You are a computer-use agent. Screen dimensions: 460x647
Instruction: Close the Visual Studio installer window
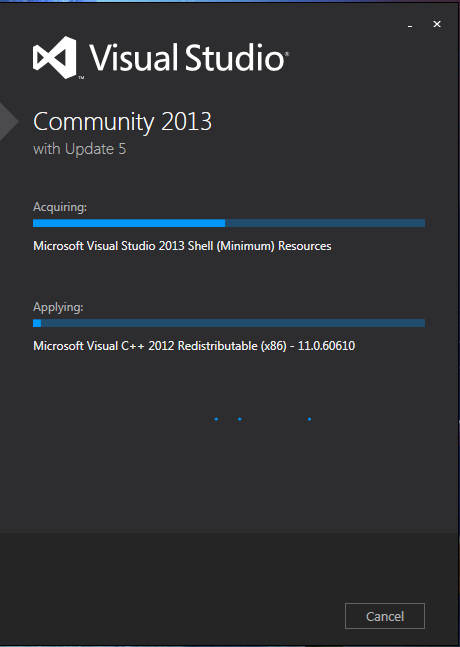coord(437,24)
